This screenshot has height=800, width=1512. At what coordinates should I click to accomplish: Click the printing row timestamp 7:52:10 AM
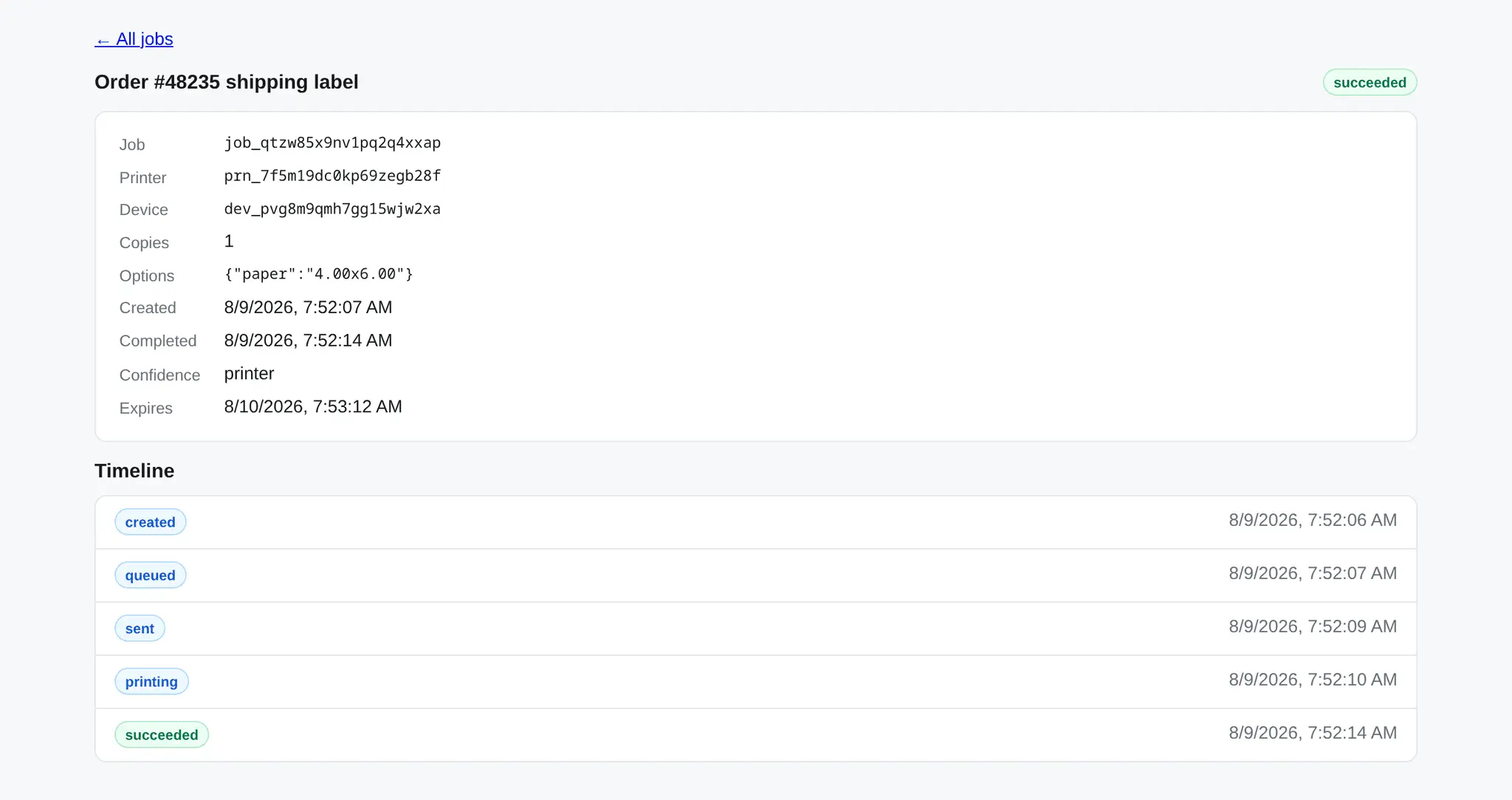(x=1313, y=680)
